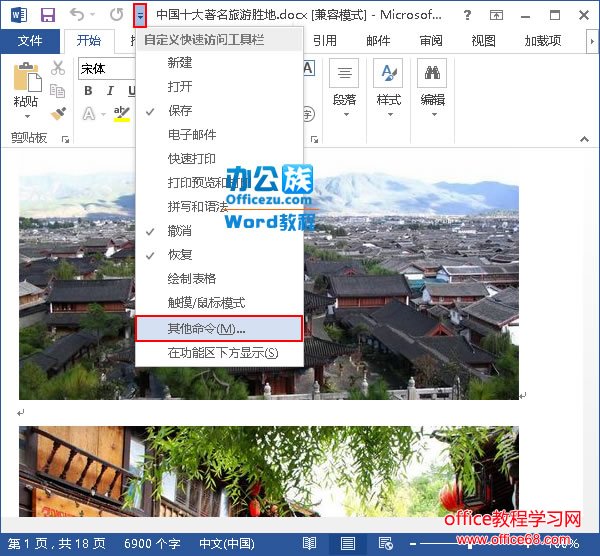Switch to the 引用 References tab
The width and height of the screenshot is (600, 556).
coord(325,41)
